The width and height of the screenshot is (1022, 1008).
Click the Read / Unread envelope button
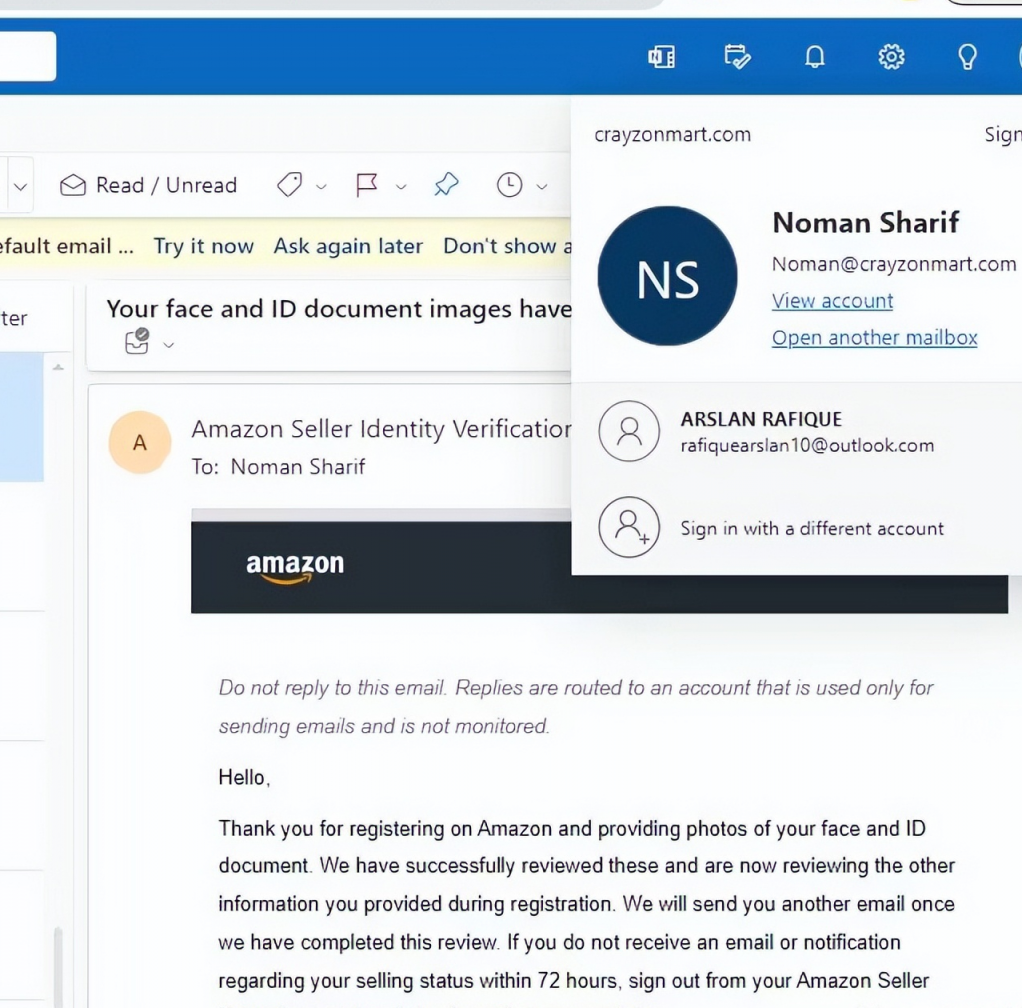148,186
